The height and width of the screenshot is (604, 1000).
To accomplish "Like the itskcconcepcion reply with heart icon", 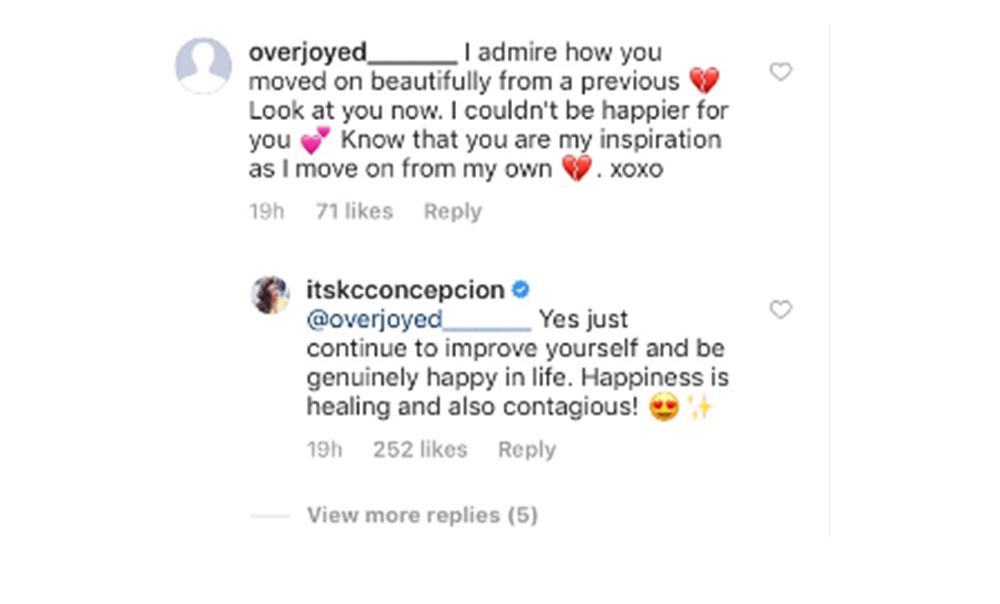I will pos(780,310).
